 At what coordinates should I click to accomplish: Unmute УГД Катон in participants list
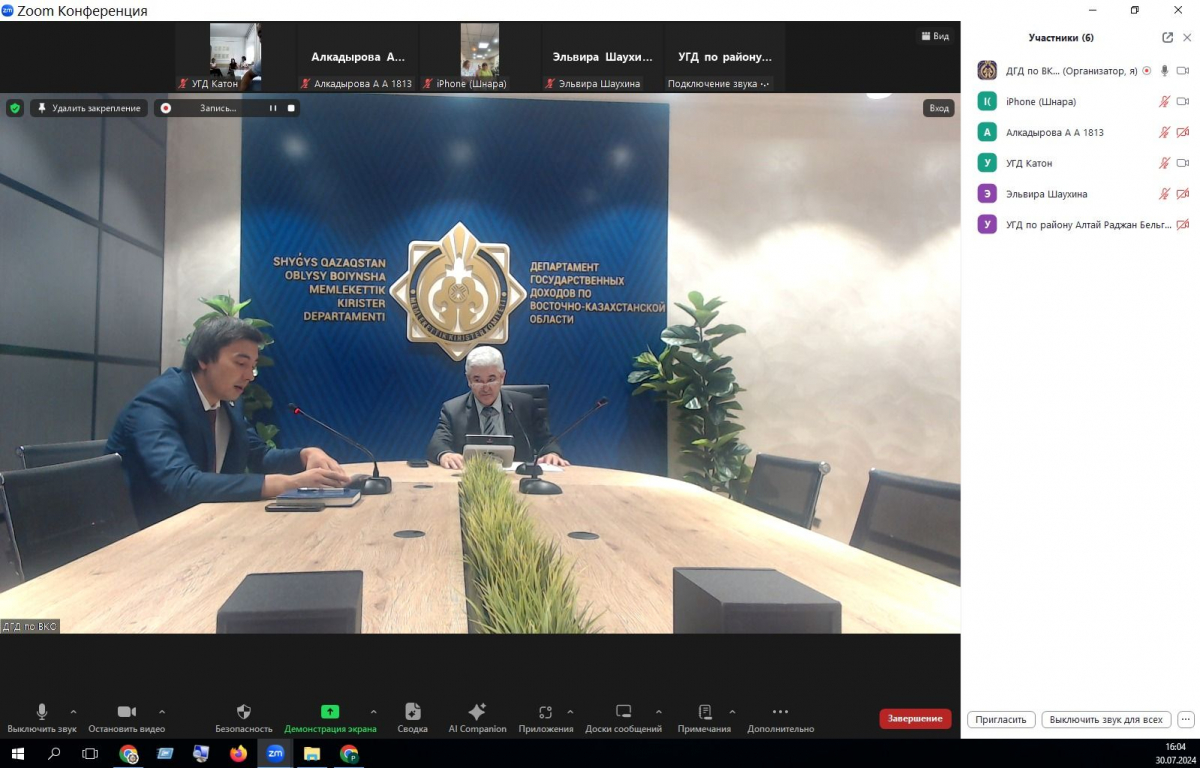(x=1164, y=163)
